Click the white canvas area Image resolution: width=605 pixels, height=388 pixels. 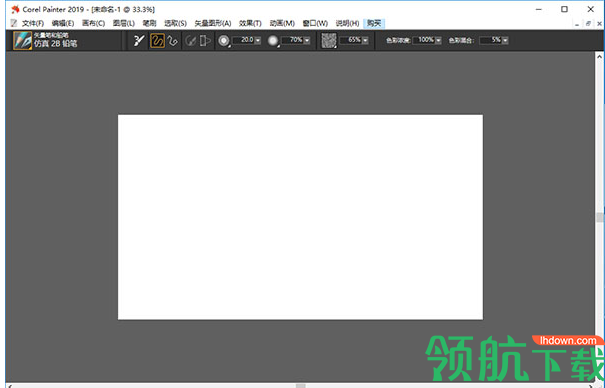point(300,217)
